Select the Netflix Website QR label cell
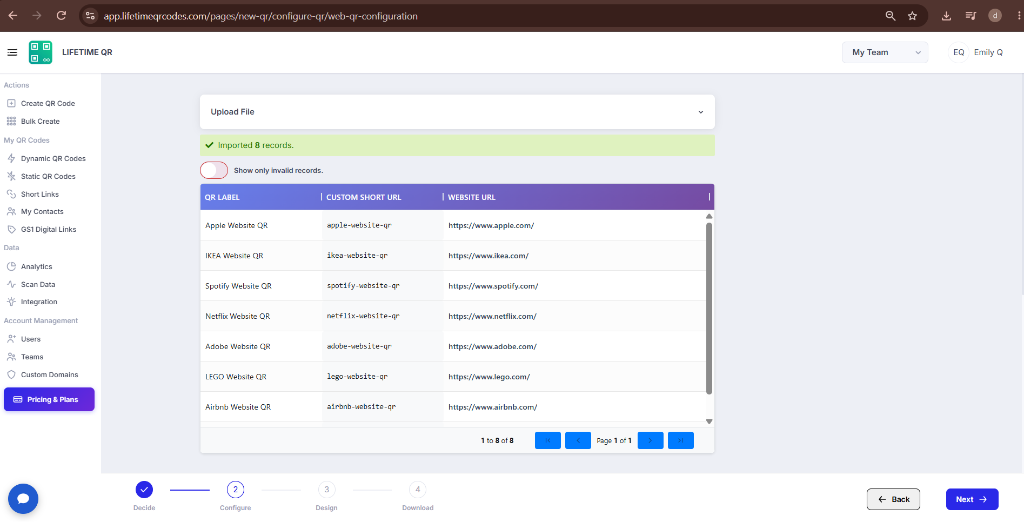This screenshot has height=522, width=1024. (x=261, y=316)
